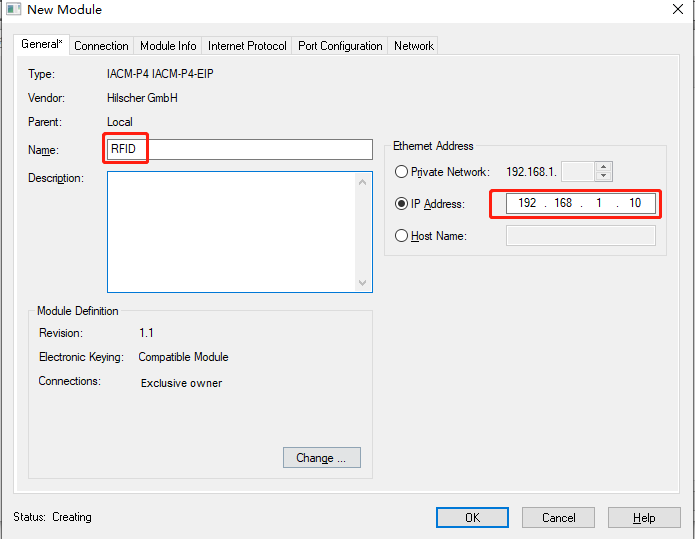Image resolution: width=695 pixels, height=539 pixels.
Task: Click the New Module window icon
Action: [13, 10]
